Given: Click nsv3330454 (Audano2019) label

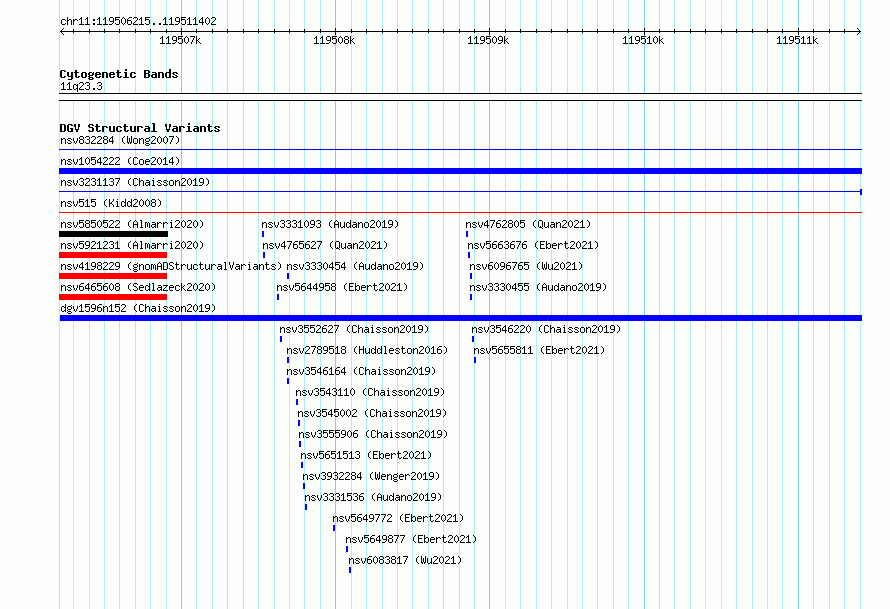Looking at the screenshot, I should click(x=355, y=266).
